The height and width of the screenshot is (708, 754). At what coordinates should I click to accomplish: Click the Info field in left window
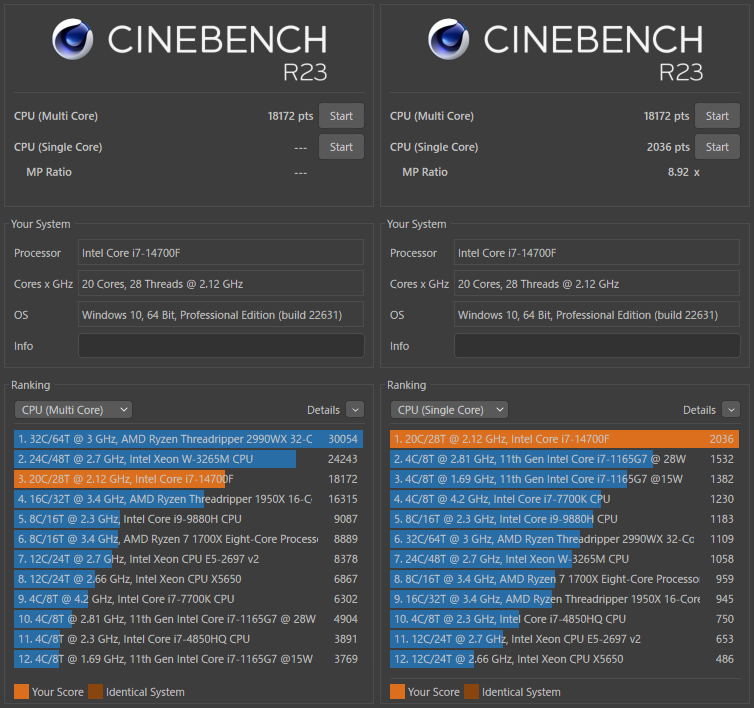(x=221, y=346)
